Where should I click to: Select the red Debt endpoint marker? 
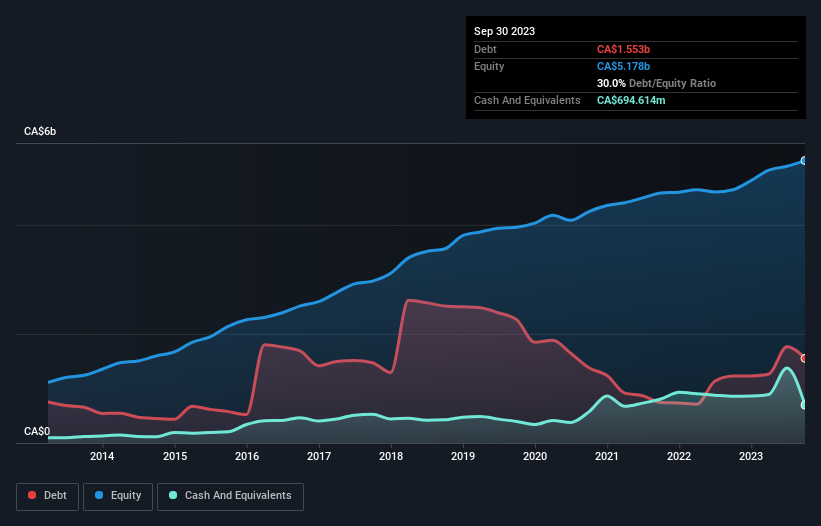804,359
